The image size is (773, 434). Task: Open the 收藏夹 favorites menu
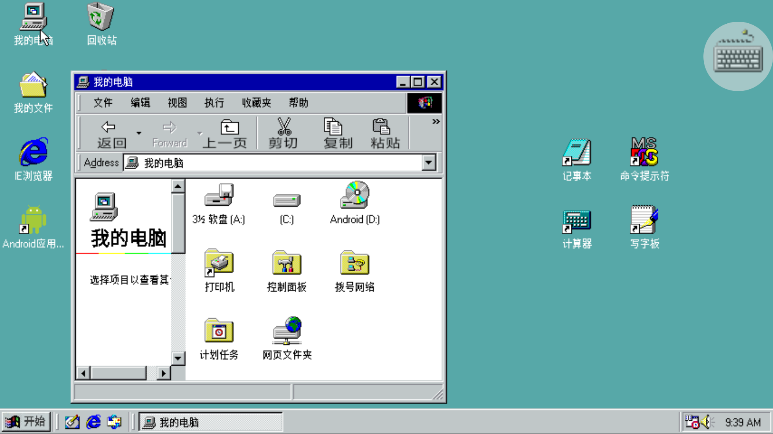pos(257,103)
